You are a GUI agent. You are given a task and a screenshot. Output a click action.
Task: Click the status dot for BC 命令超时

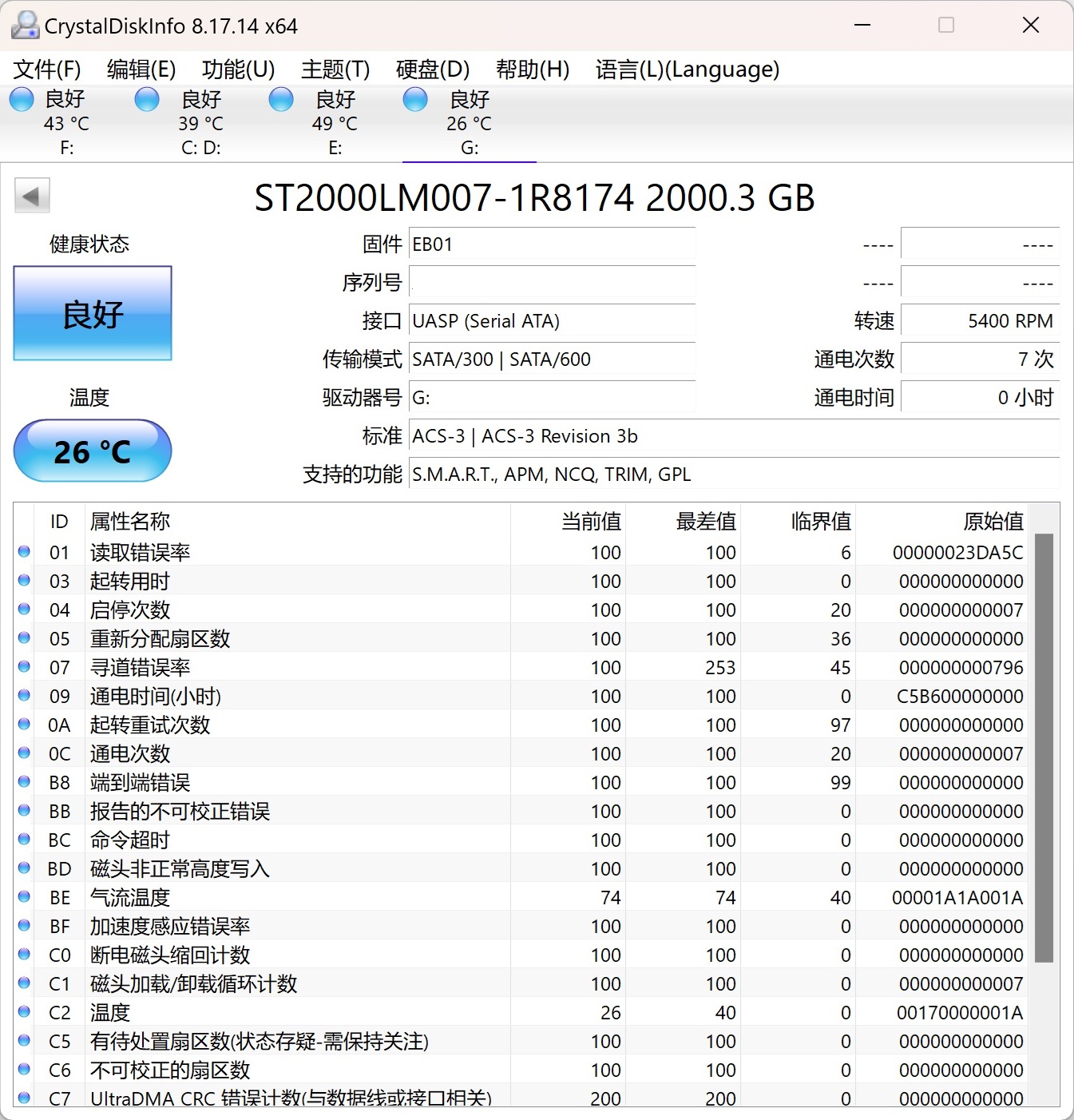click(x=24, y=839)
